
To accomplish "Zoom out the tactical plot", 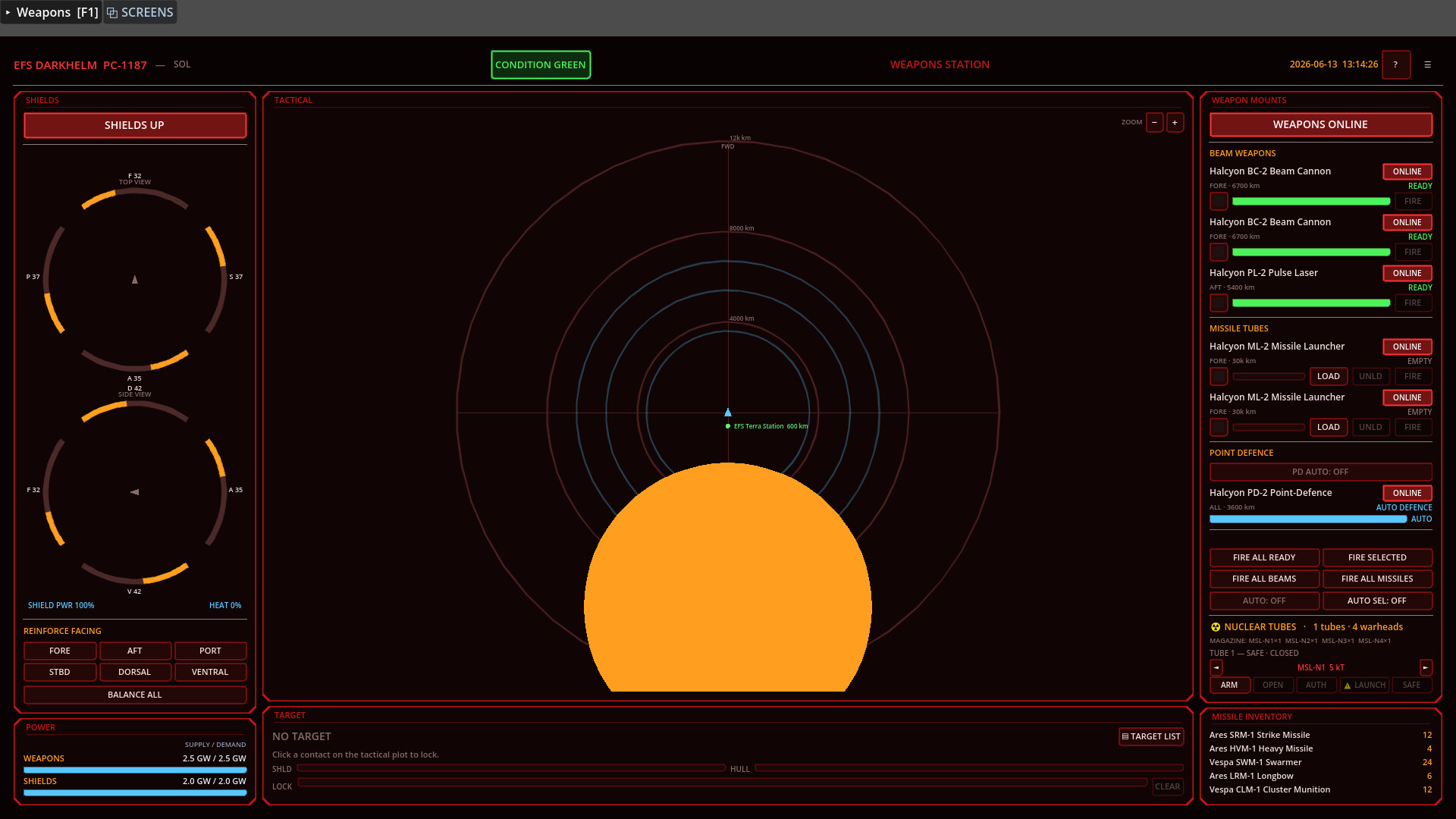I will click(1154, 123).
